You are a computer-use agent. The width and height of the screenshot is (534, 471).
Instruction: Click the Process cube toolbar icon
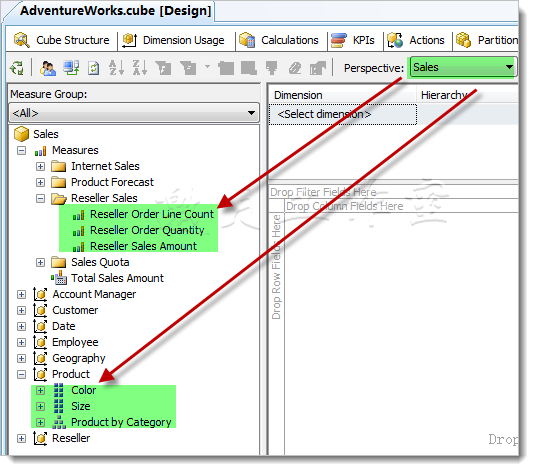click(71, 67)
